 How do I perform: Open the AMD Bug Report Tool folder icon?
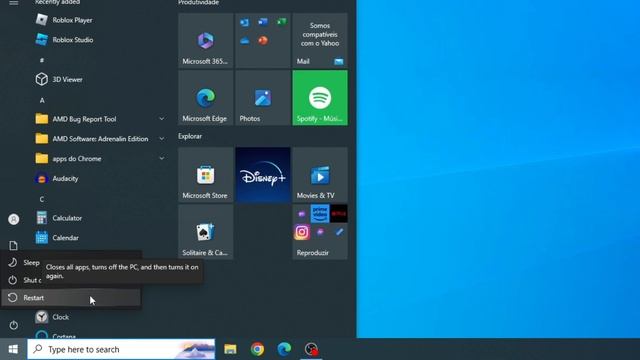(42, 119)
